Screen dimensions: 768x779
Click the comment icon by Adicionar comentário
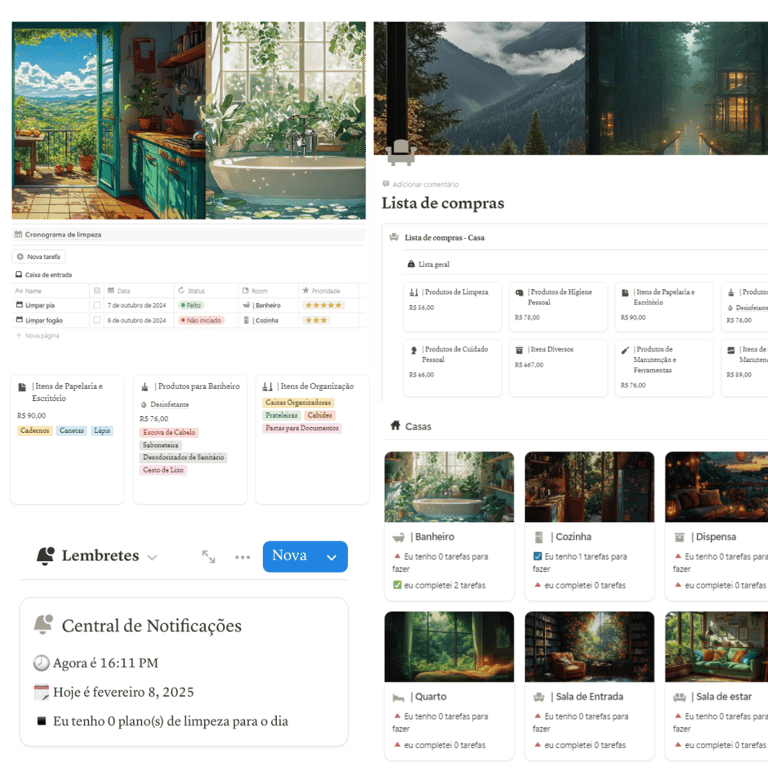[x=386, y=184]
